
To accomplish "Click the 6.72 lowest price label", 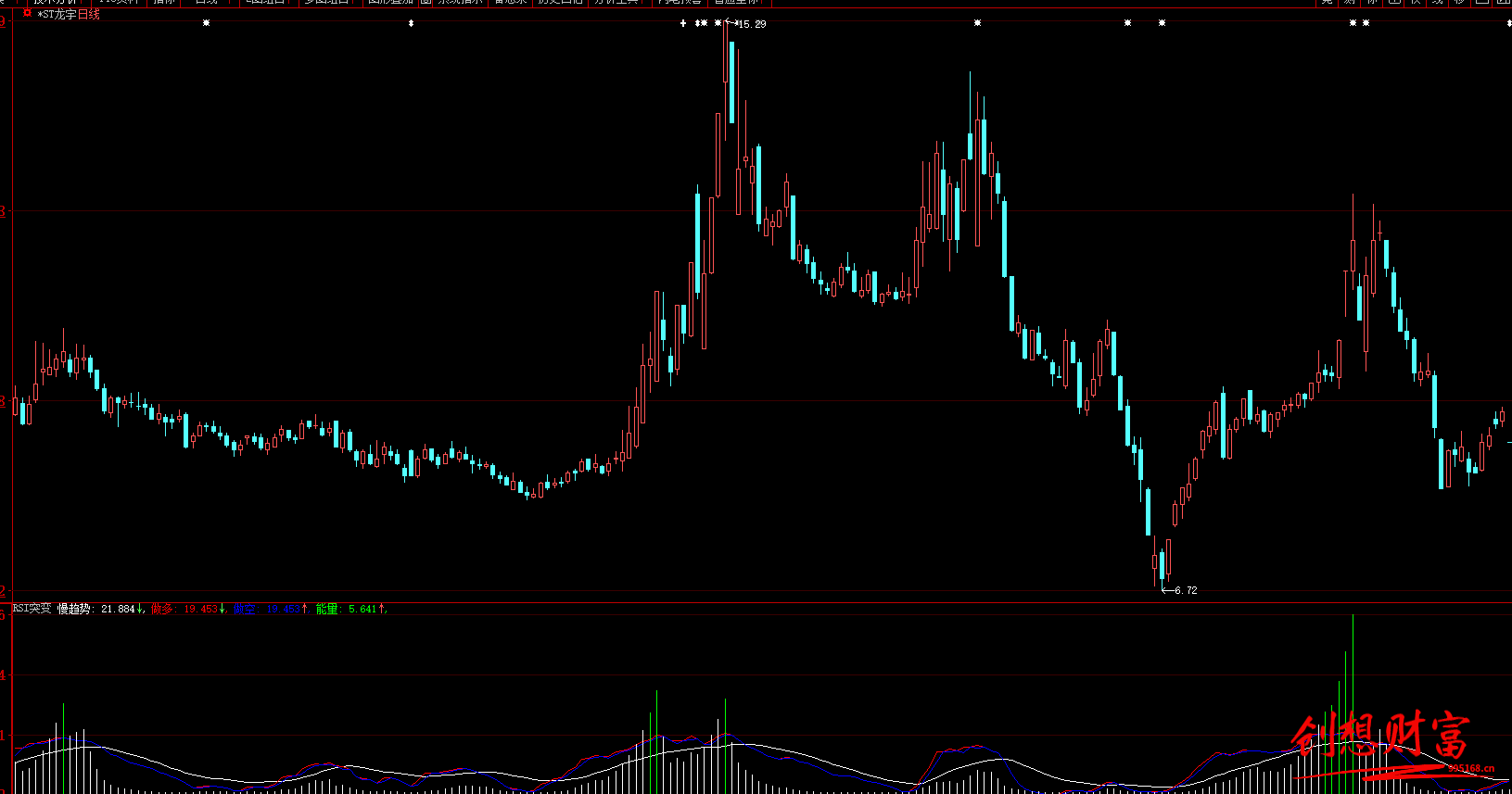I will [x=1186, y=590].
